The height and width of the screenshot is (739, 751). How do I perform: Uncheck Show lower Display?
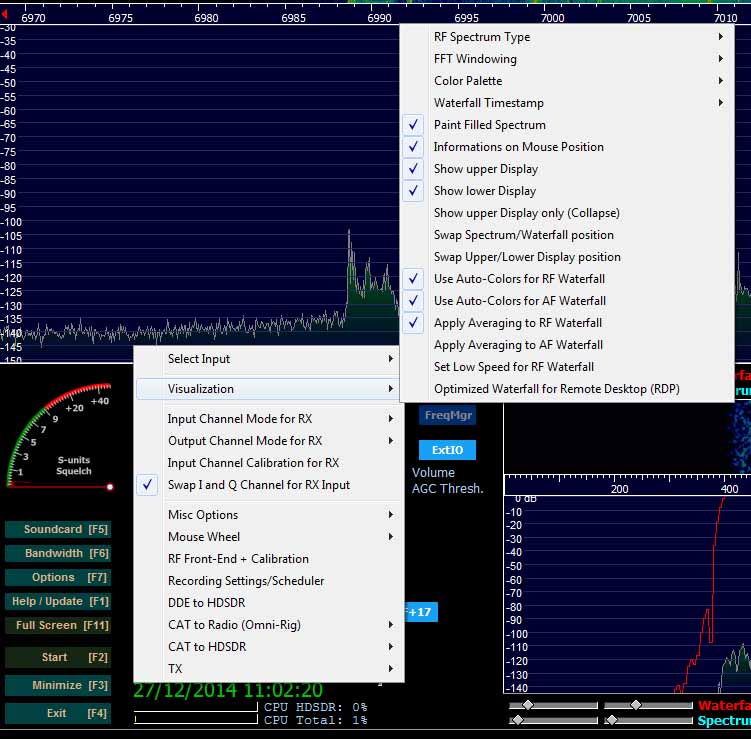pyautogui.click(x=567, y=191)
